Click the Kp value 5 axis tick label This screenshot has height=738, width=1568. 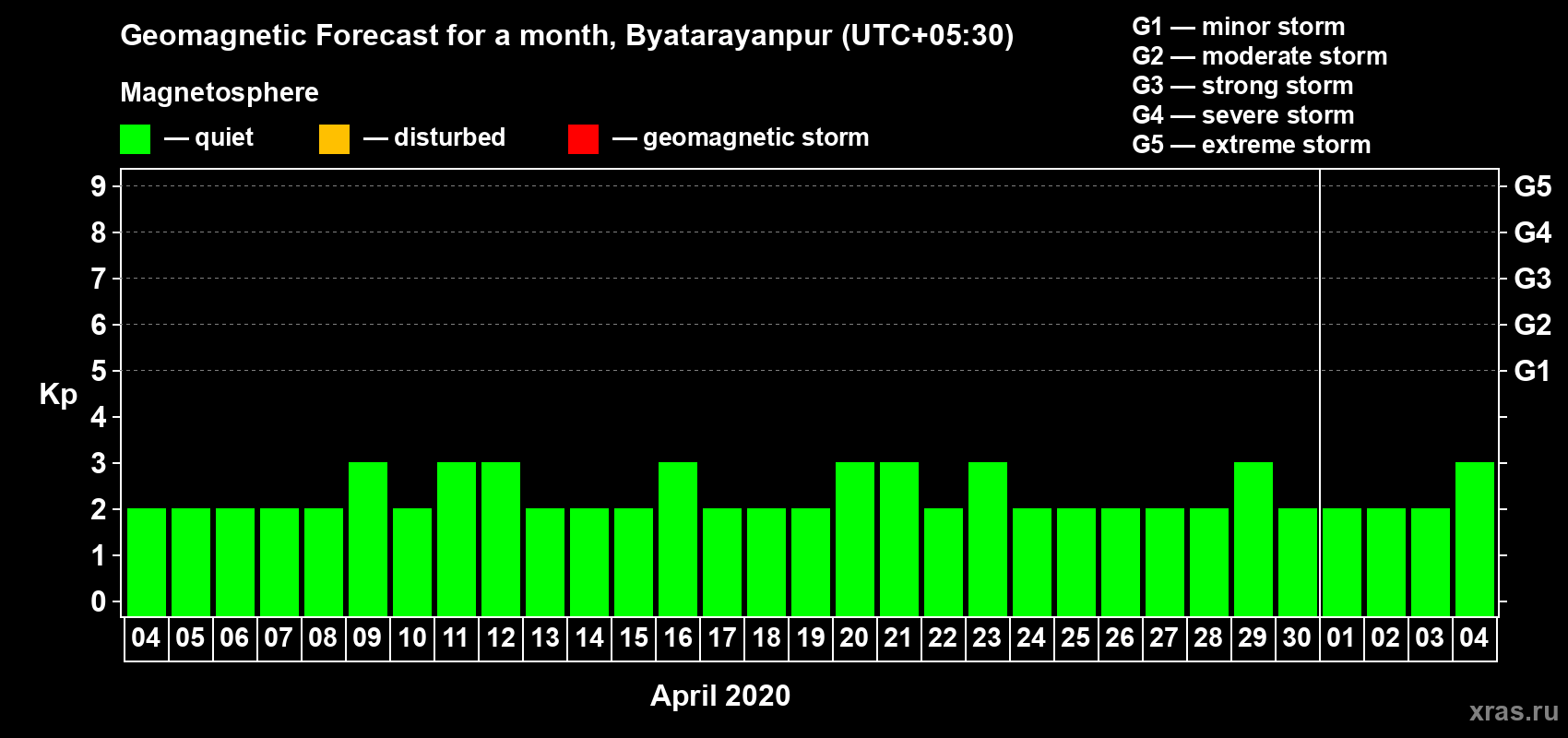pyautogui.click(x=99, y=371)
